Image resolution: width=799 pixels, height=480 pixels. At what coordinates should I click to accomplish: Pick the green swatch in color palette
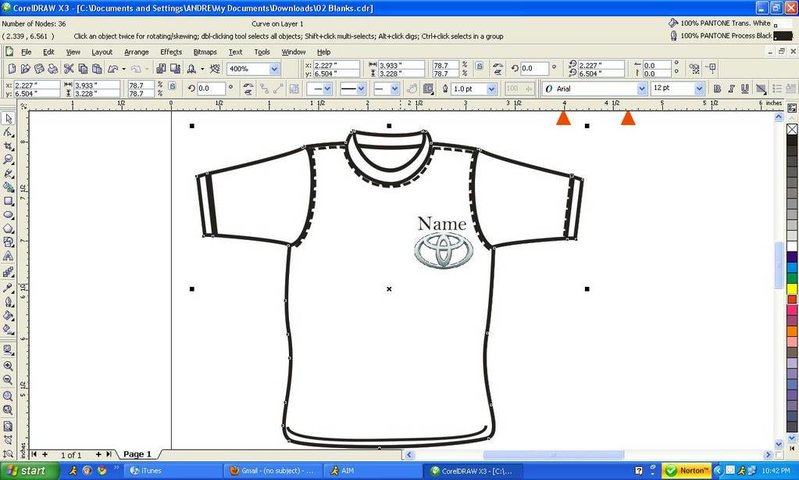tap(792, 278)
